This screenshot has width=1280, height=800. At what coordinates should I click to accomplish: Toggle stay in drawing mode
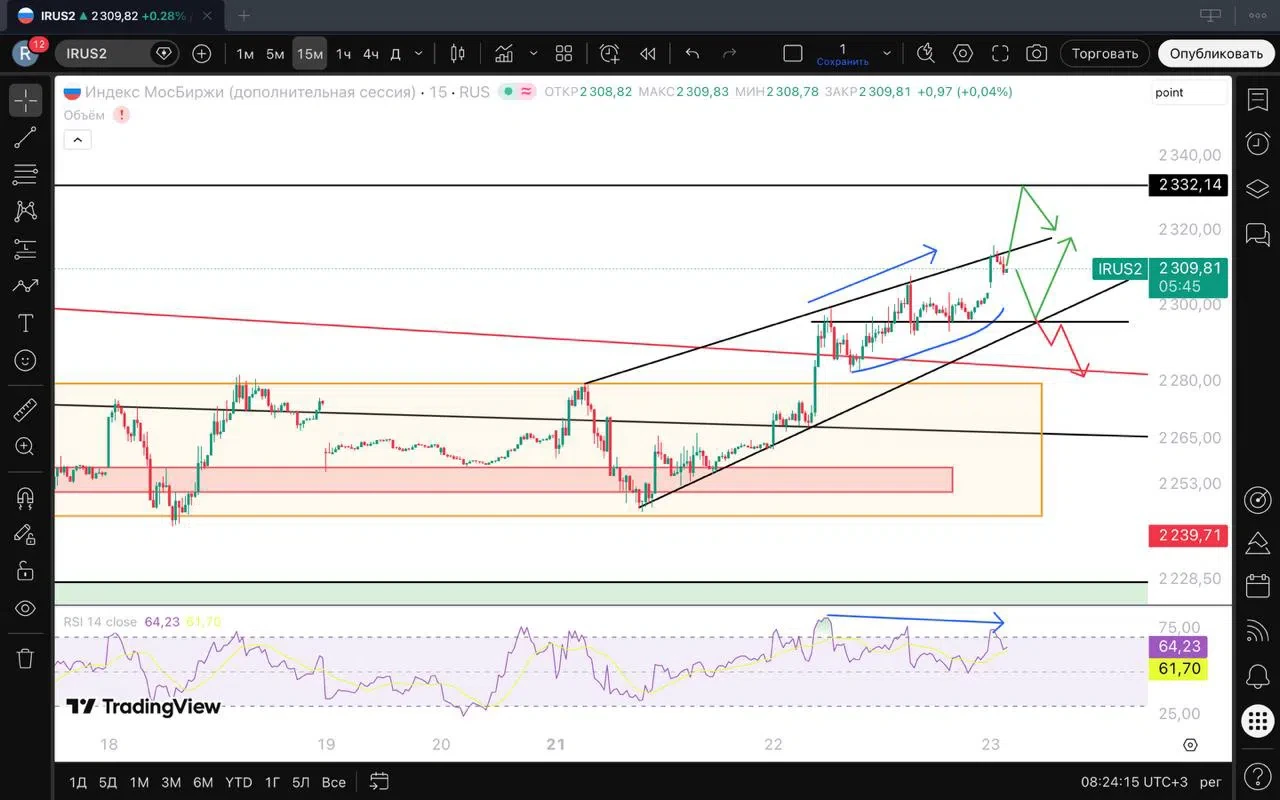25,534
